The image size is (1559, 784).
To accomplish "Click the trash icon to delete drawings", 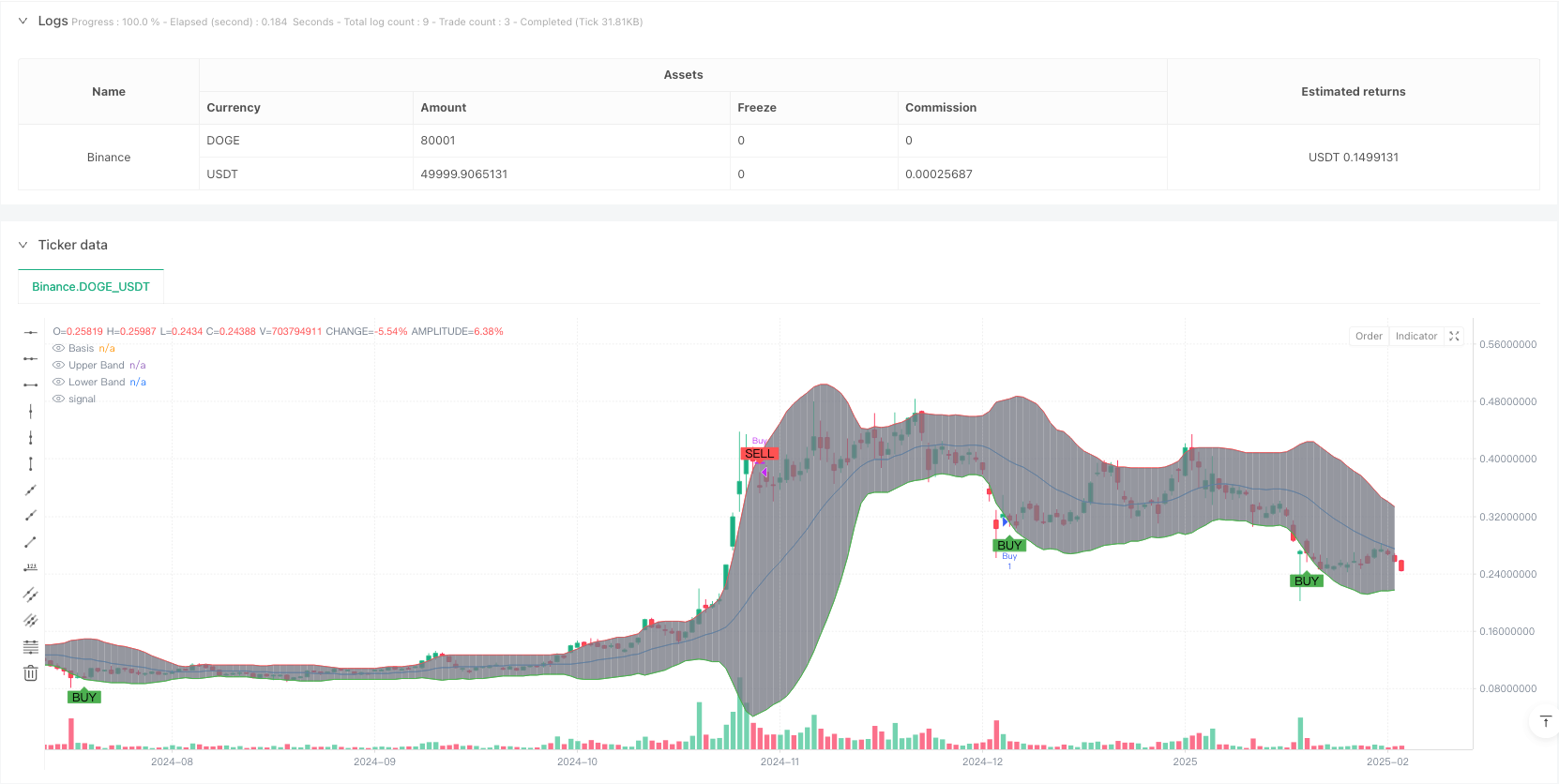I will (x=30, y=673).
